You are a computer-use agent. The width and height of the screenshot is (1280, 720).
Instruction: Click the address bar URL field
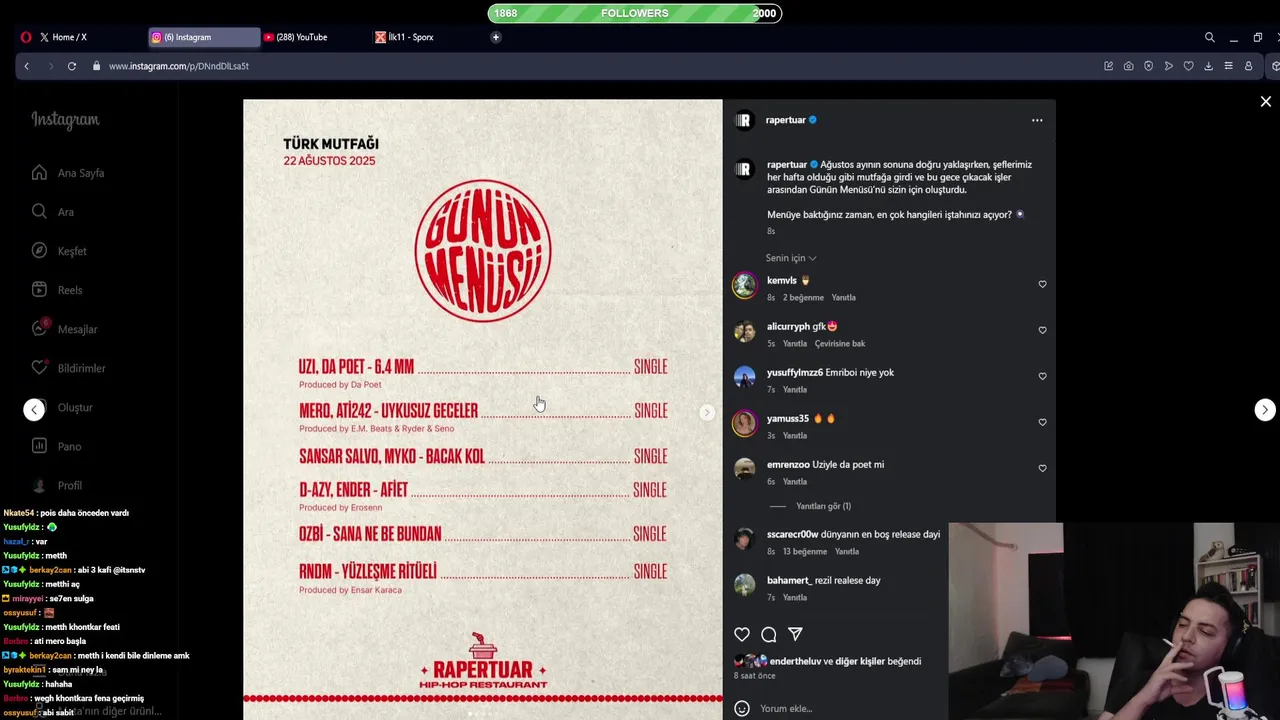(178, 66)
